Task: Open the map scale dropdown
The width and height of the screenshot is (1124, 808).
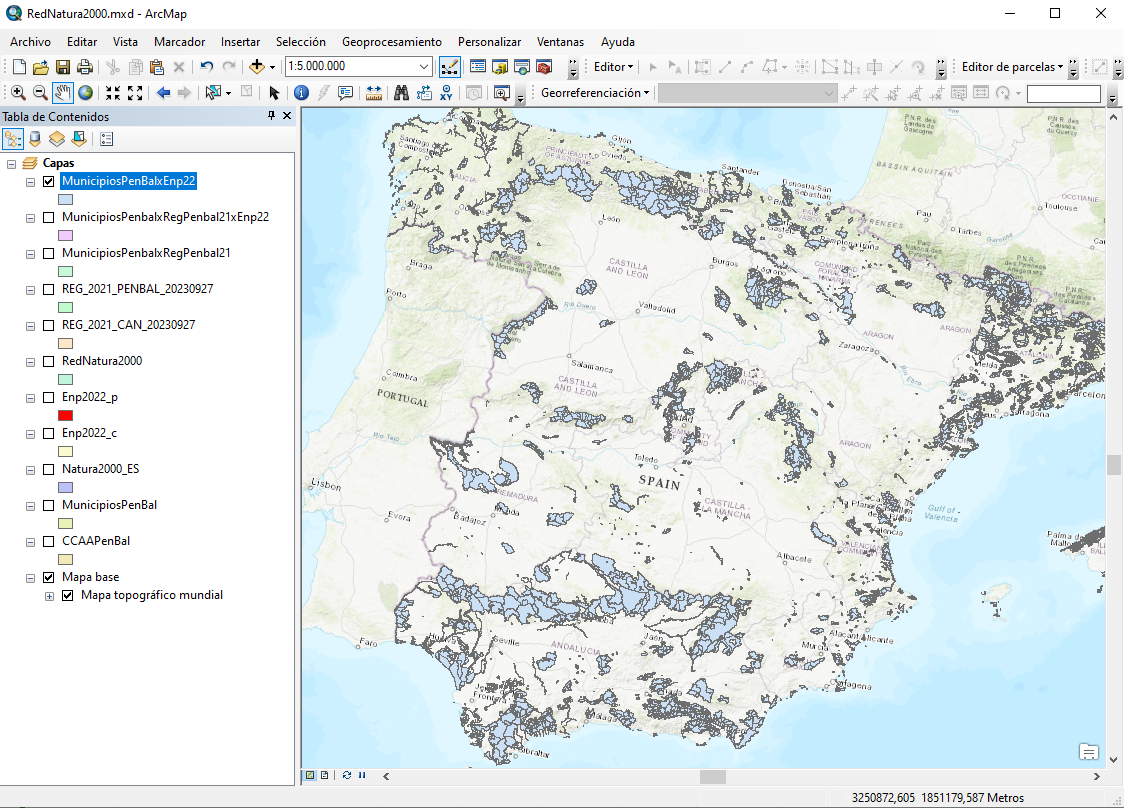Action: pyautogui.click(x=424, y=67)
